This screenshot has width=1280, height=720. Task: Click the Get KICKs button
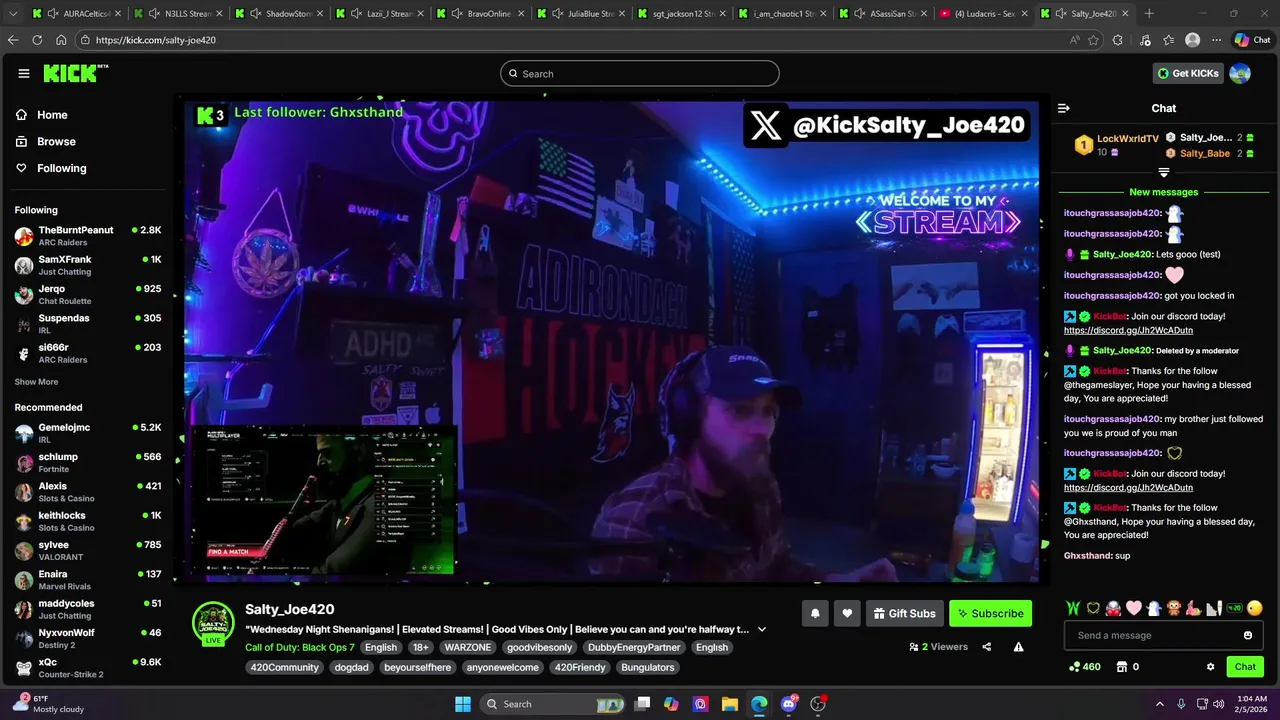[x=1188, y=73]
